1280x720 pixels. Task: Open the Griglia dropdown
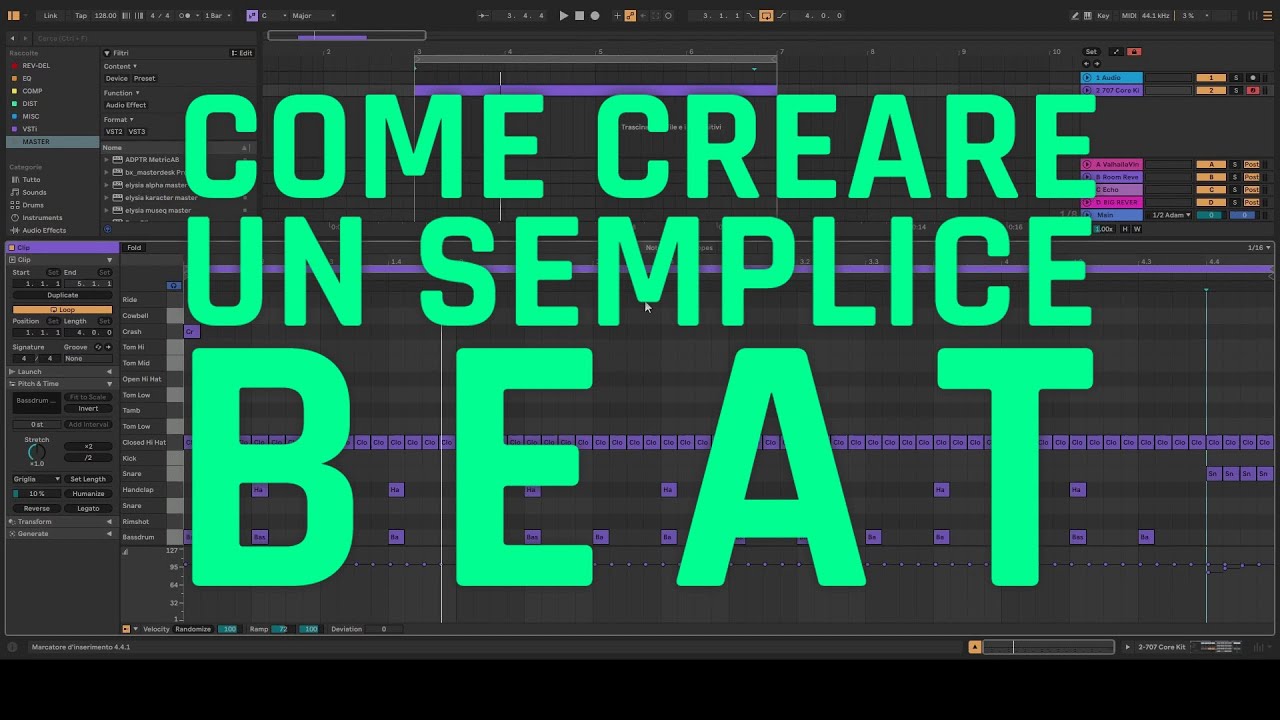click(x=36, y=479)
